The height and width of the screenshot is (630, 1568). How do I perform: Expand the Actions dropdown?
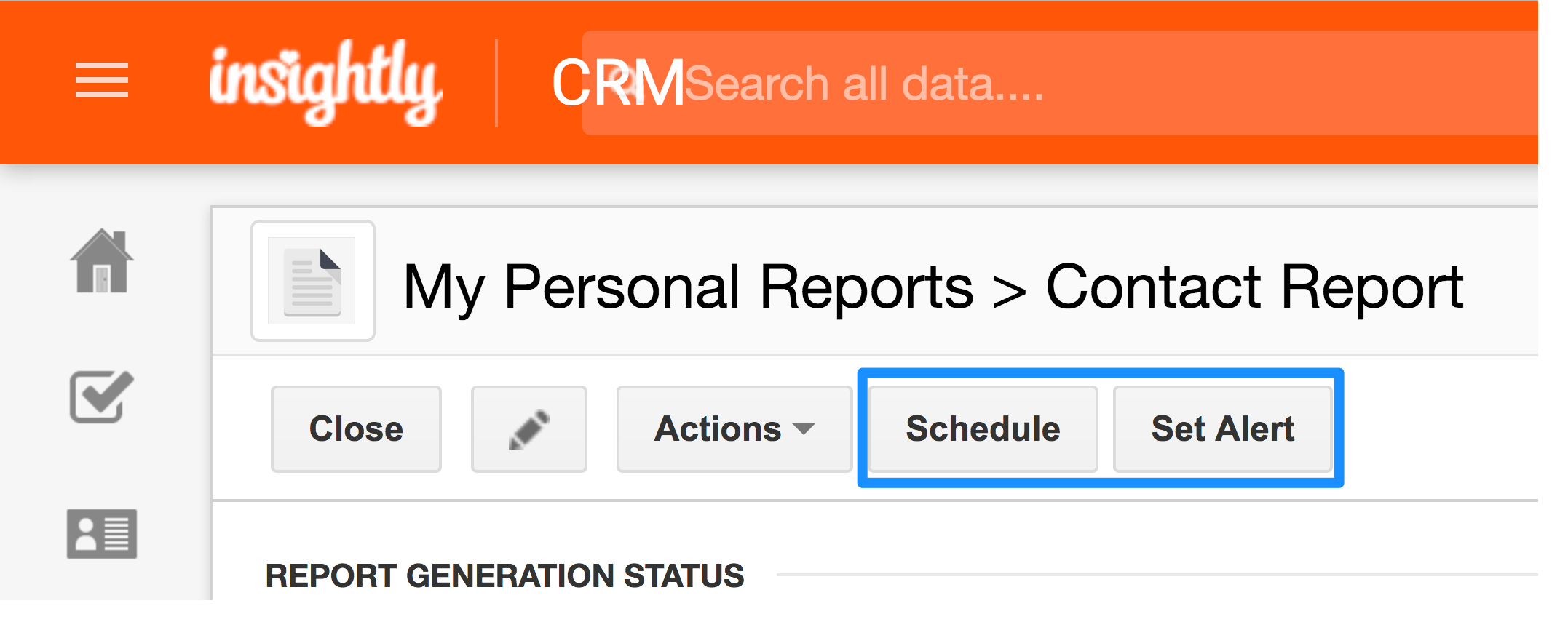(734, 429)
